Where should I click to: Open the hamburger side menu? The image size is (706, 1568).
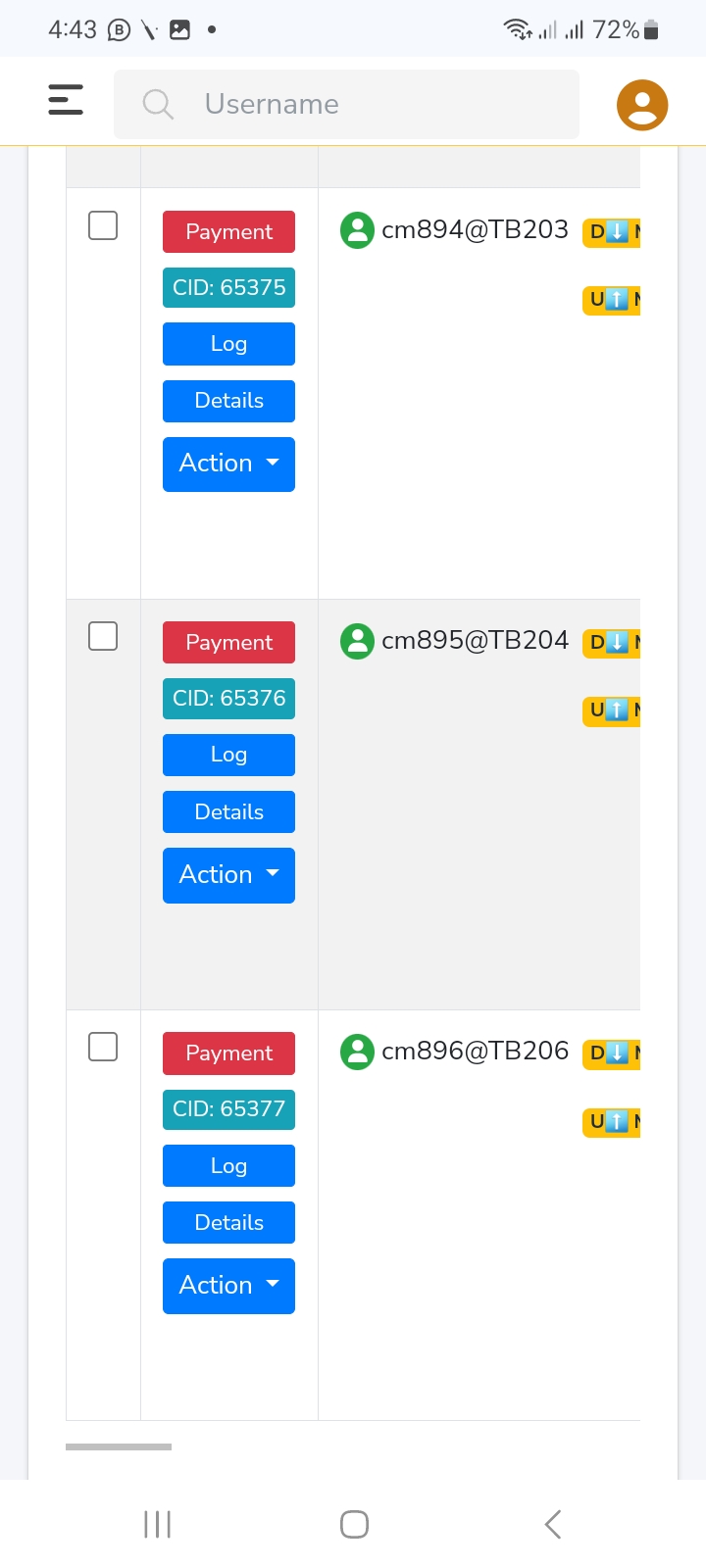tap(66, 100)
